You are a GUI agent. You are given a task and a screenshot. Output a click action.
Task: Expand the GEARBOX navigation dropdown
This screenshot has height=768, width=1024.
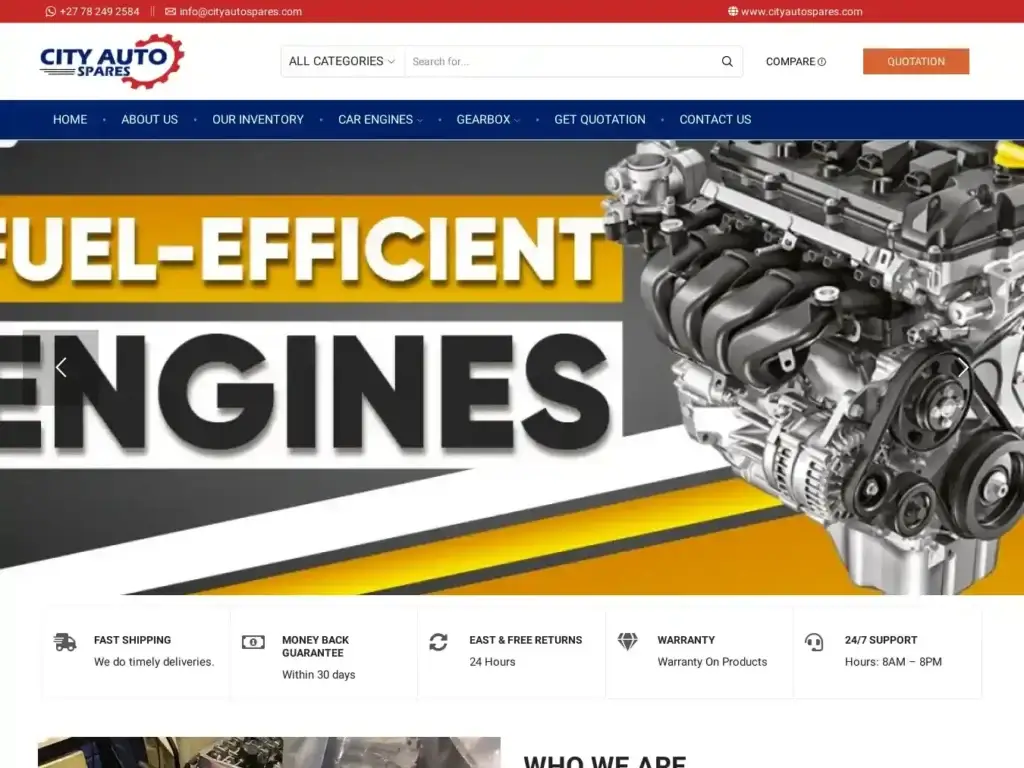pyautogui.click(x=517, y=120)
